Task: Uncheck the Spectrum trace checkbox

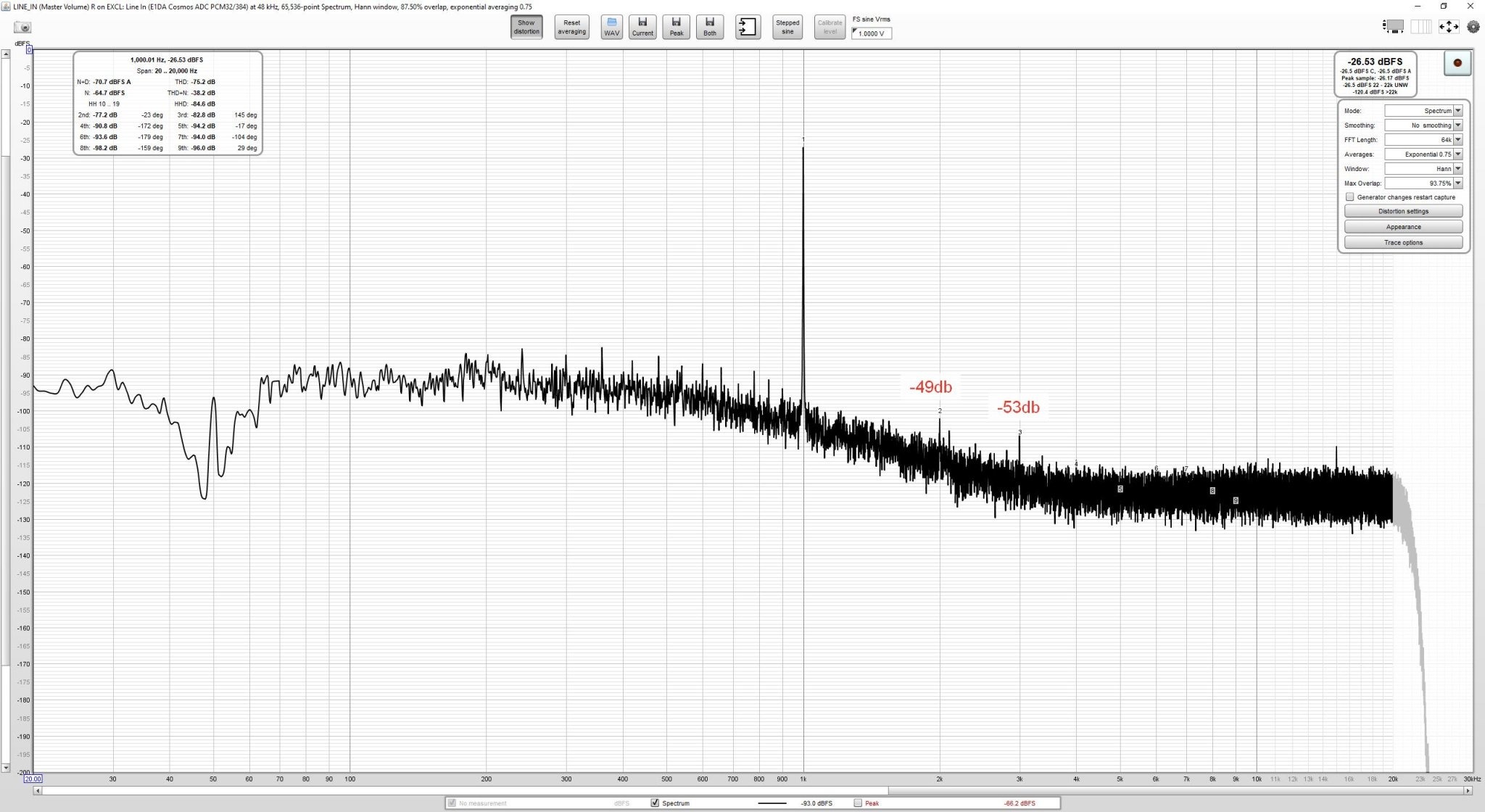Action: pos(655,803)
